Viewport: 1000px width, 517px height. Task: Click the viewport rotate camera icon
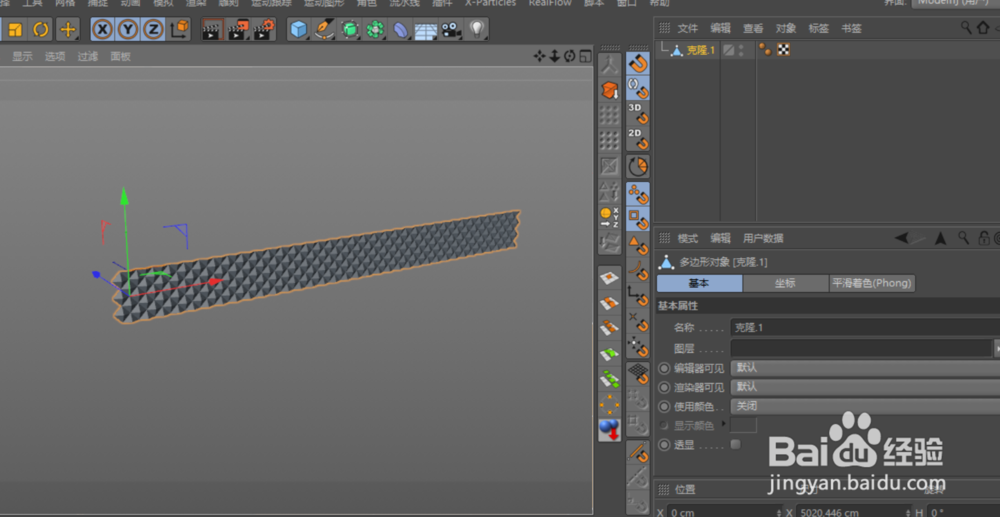pyautogui.click(x=570, y=56)
